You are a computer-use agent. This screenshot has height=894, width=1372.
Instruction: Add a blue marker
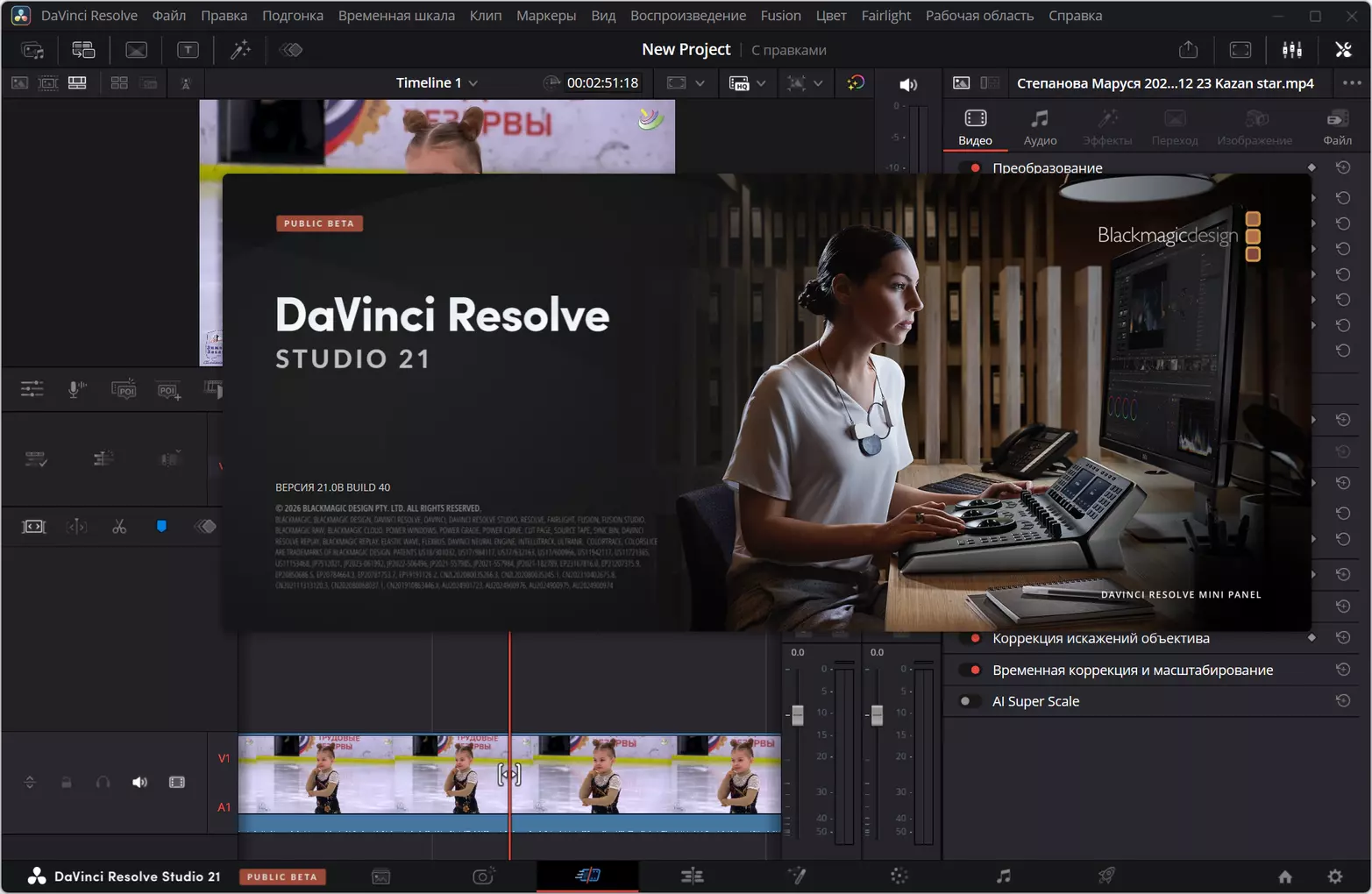[161, 526]
